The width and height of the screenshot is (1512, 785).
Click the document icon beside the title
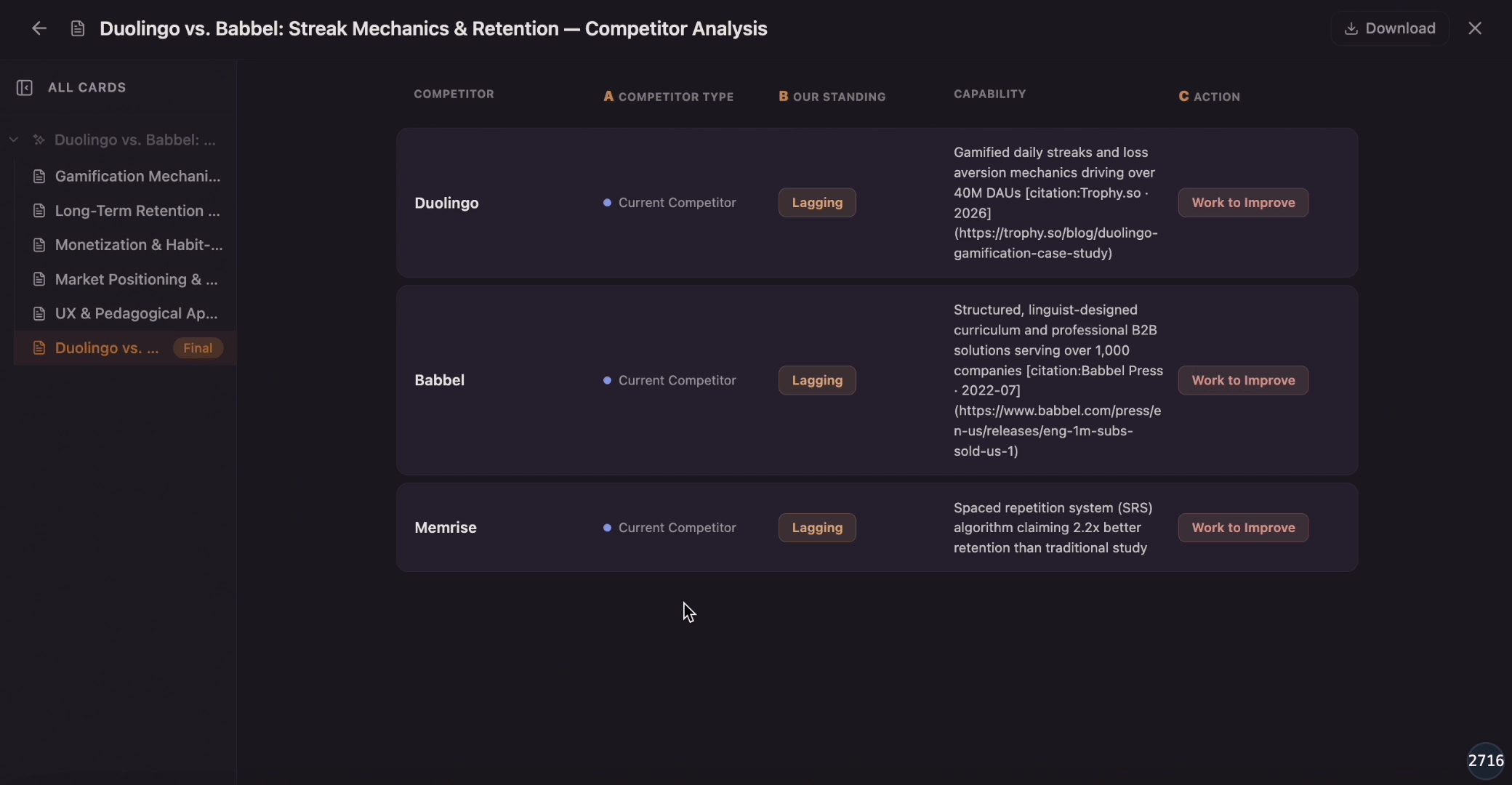point(78,28)
